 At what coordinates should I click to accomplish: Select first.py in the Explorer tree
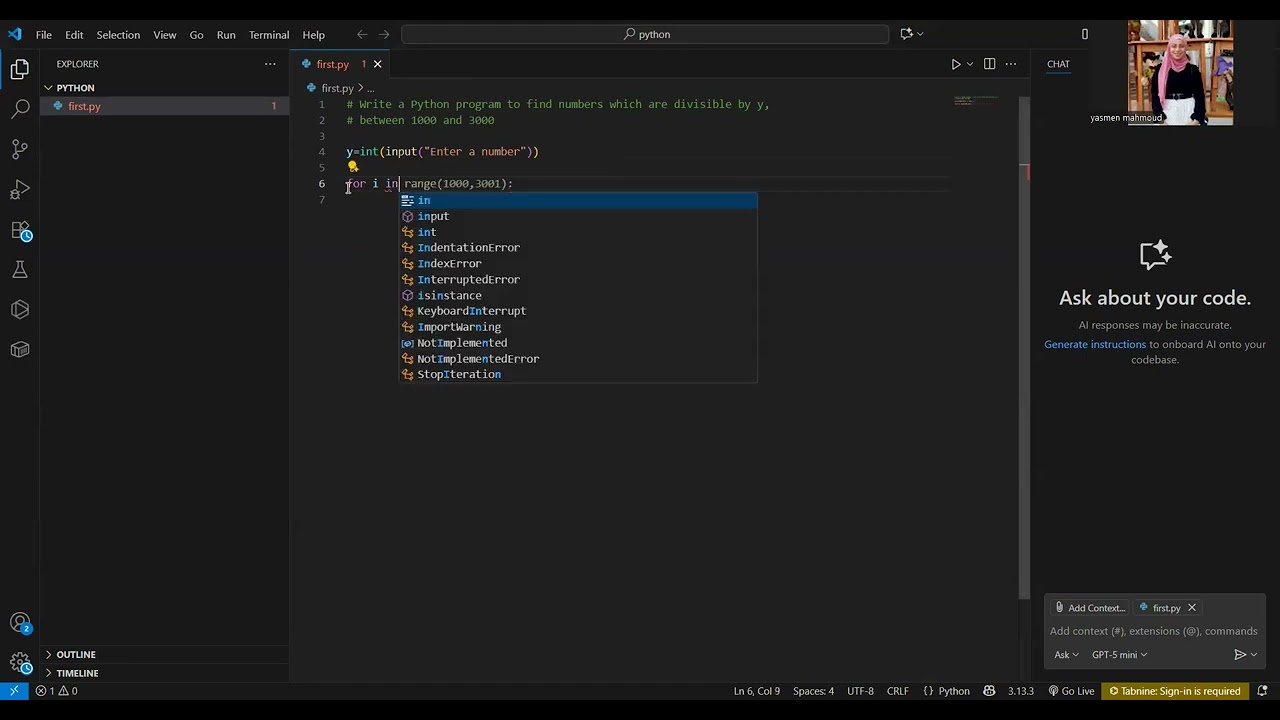point(84,106)
